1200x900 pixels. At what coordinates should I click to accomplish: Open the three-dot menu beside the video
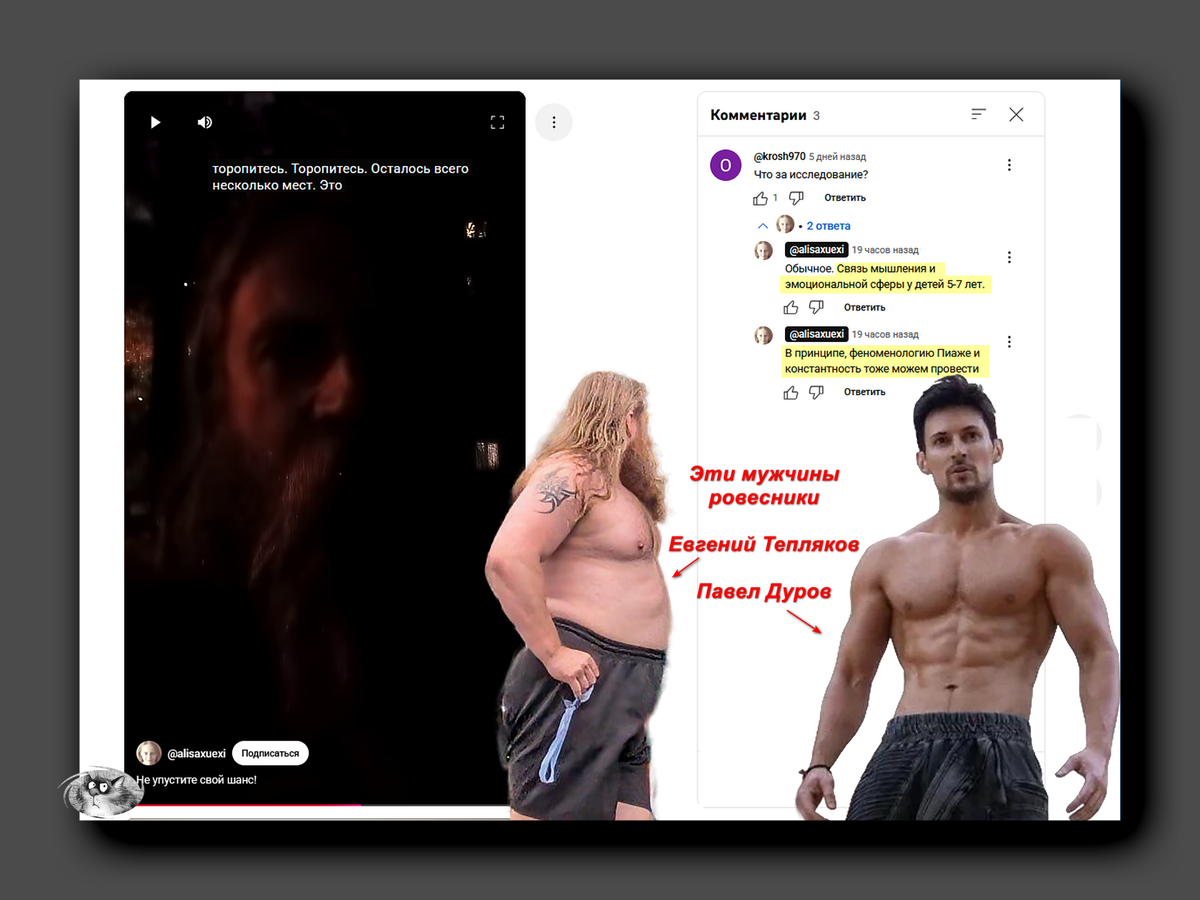(554, 122)
